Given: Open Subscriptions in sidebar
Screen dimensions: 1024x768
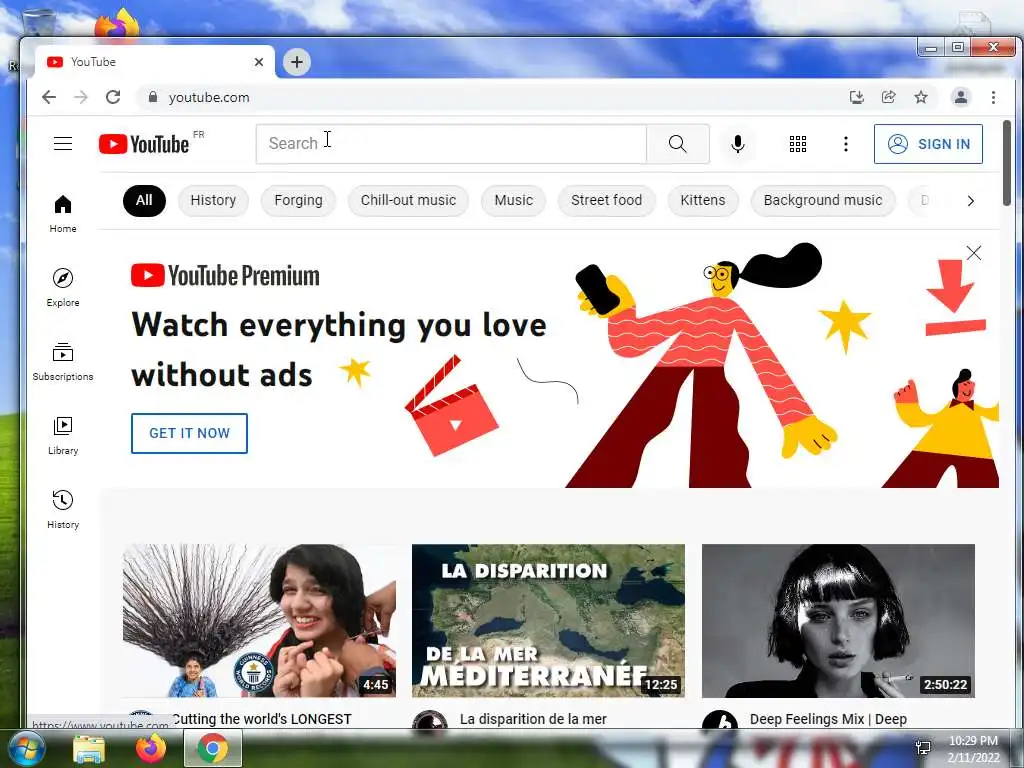Looking at the screenshot, I should [x=63, y=362].
